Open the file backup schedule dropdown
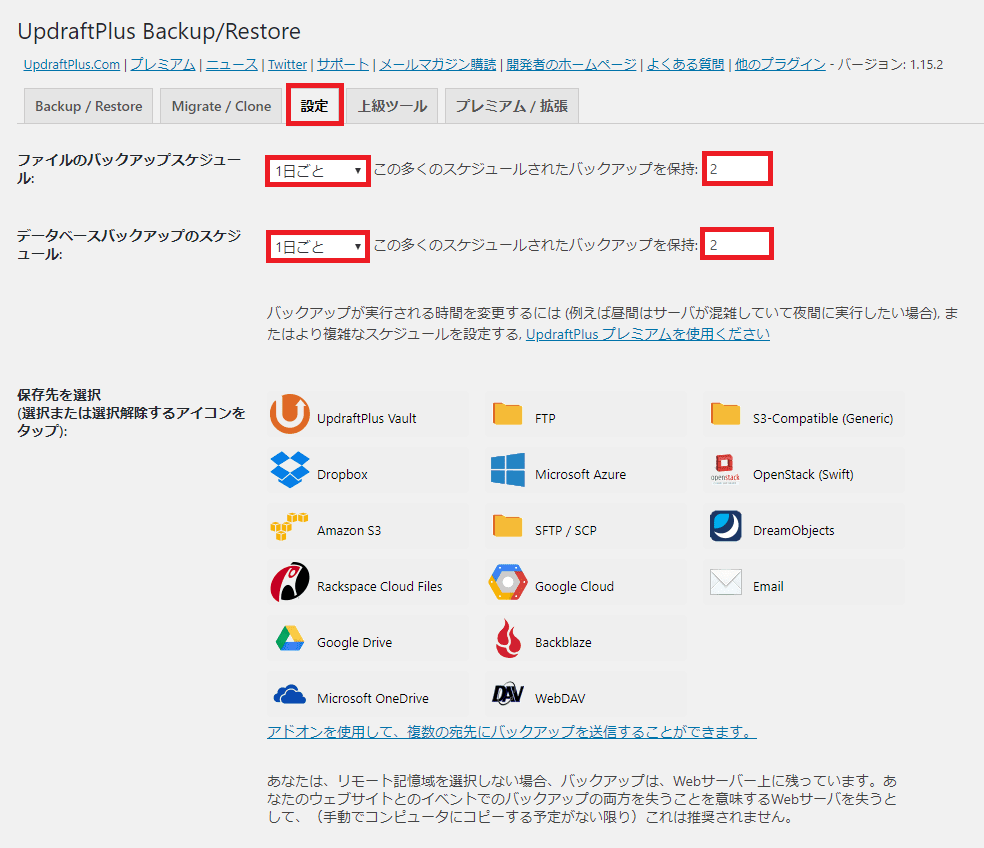Viewport: 984px width, 848px height. [x=317, y=169]
